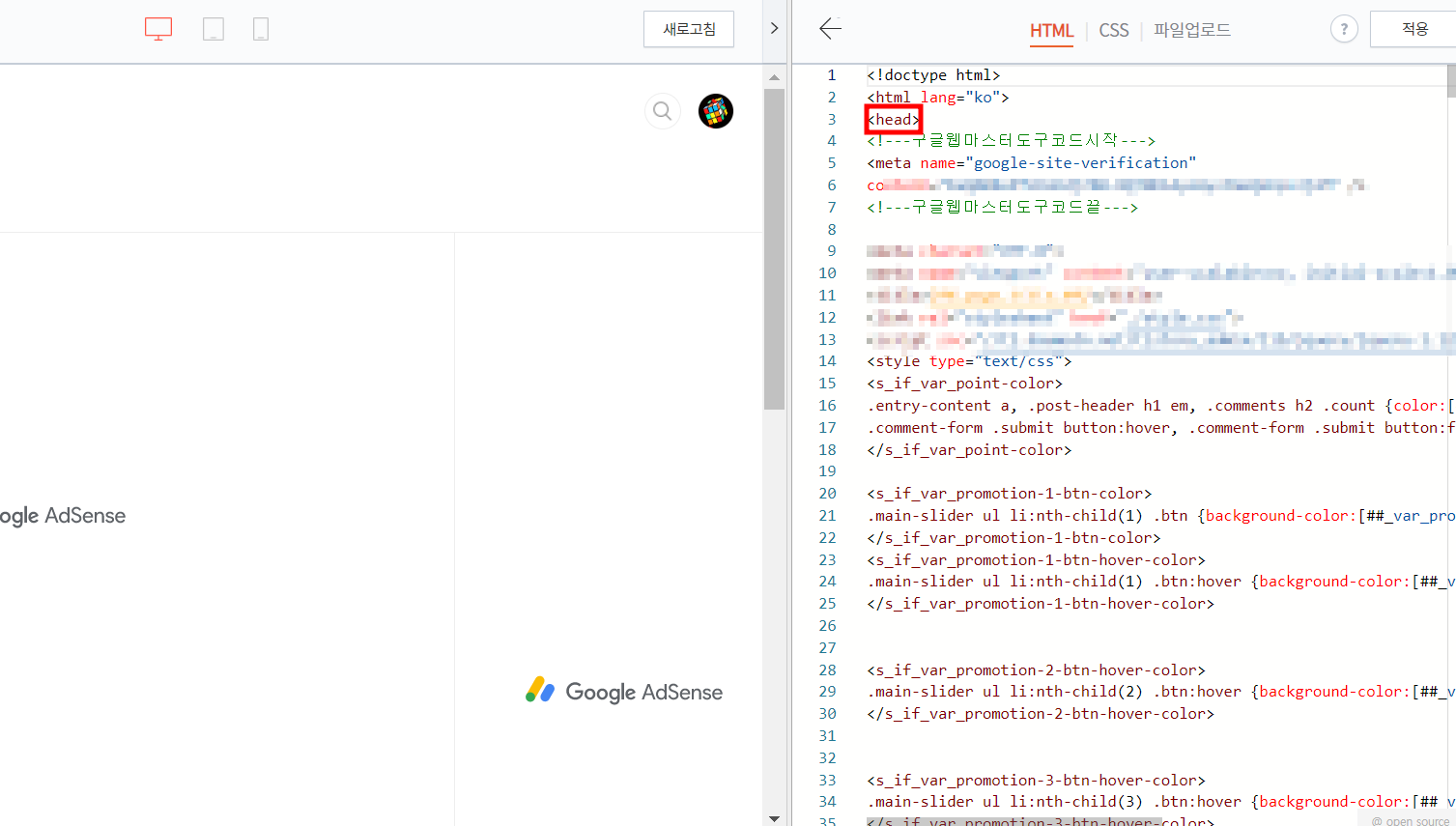The width and height of the screenshot is (1456, 826).
Task: Click the <!doctype html> line
Action: (933, 74)
